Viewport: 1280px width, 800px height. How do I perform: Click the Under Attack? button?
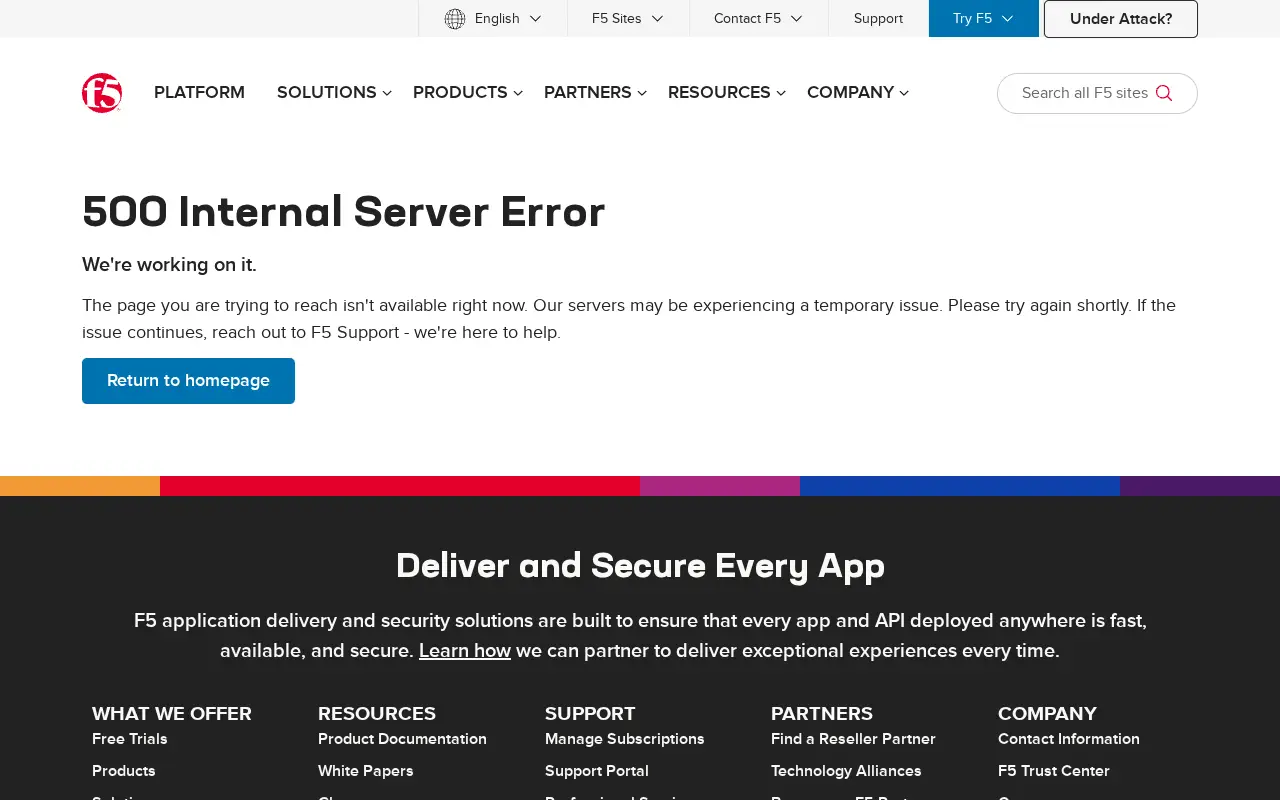(1121, 19)
